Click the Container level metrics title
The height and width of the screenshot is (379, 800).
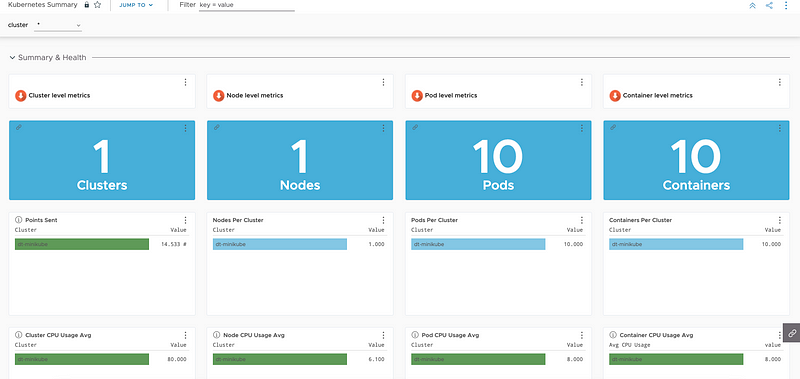point(658,95)
